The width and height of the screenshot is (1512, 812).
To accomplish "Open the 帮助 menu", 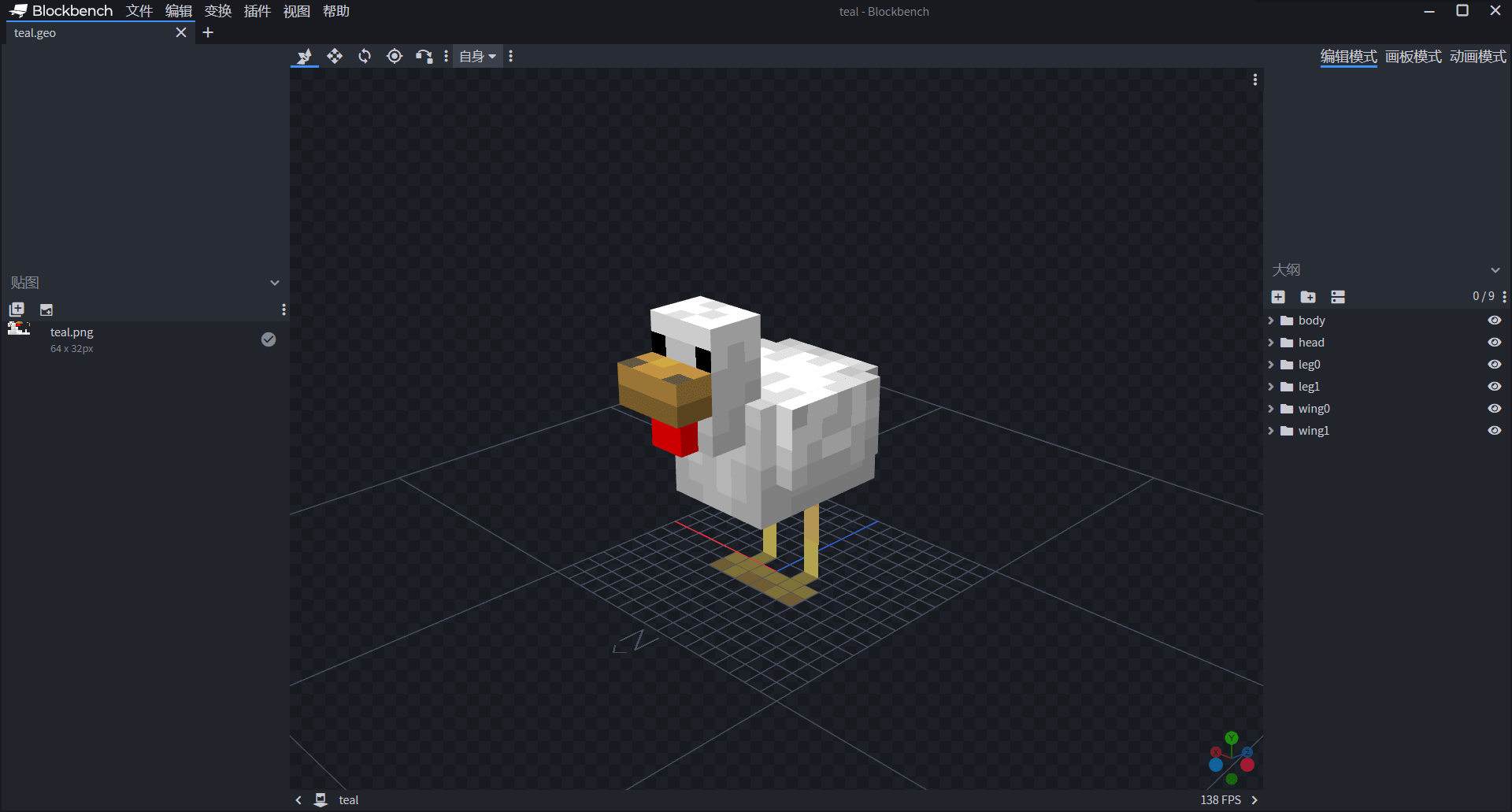I will click(x=336, y=11).
